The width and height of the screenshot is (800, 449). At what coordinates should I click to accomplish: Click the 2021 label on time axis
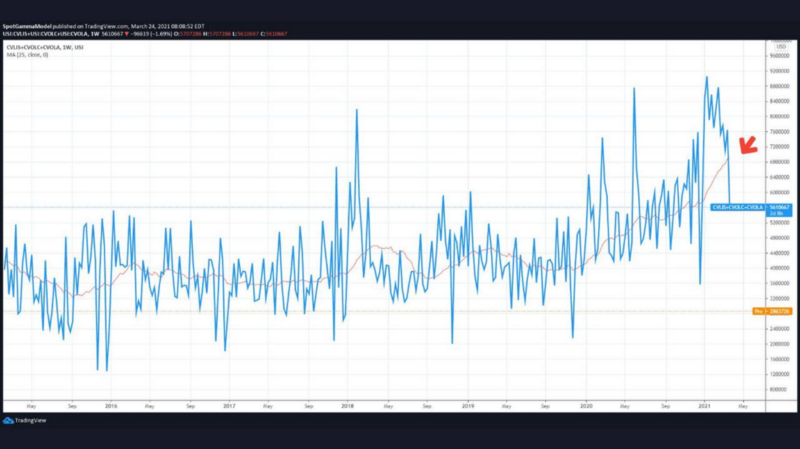(704, 407)
